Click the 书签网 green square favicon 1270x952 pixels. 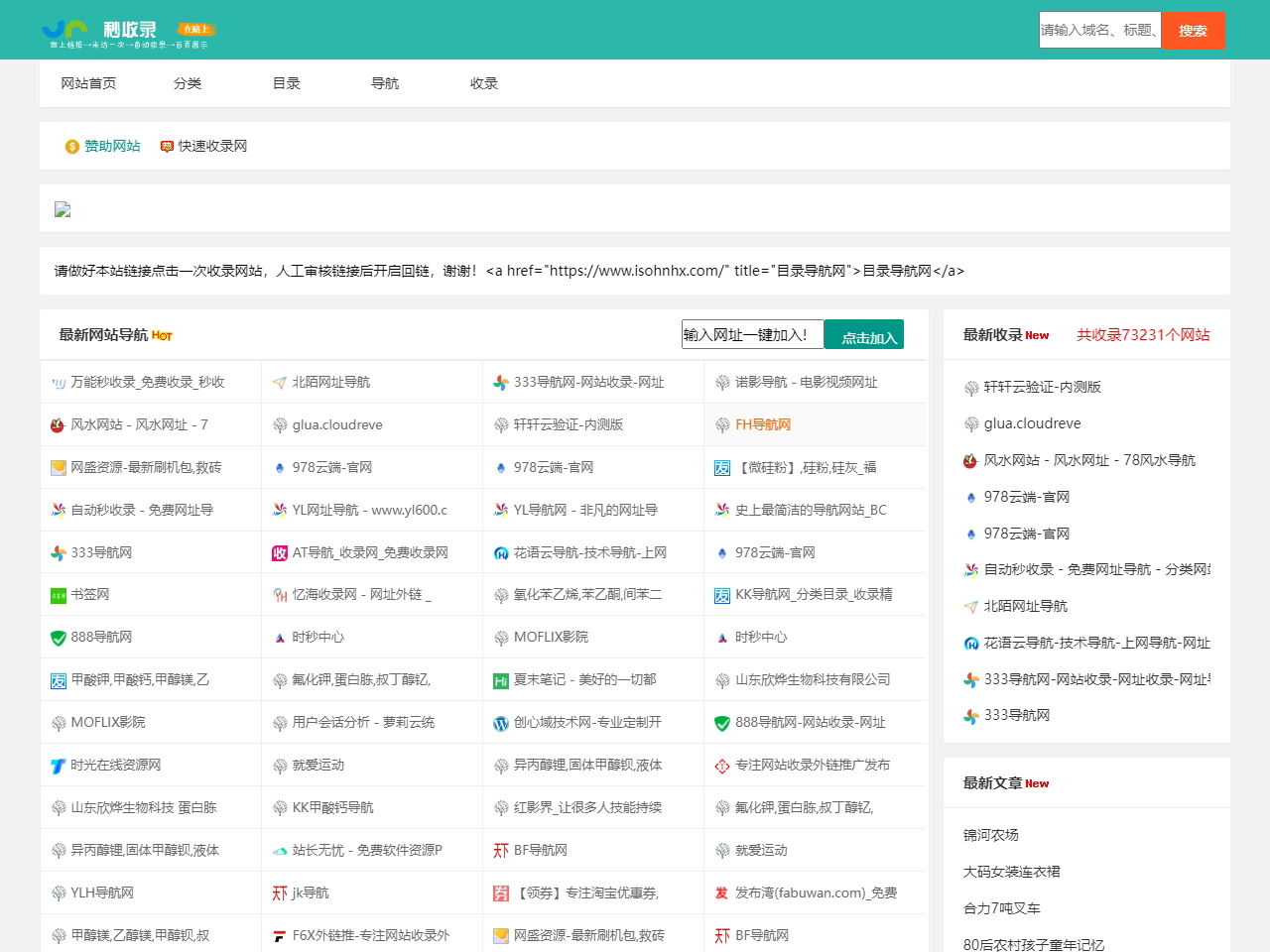point(59,594)
